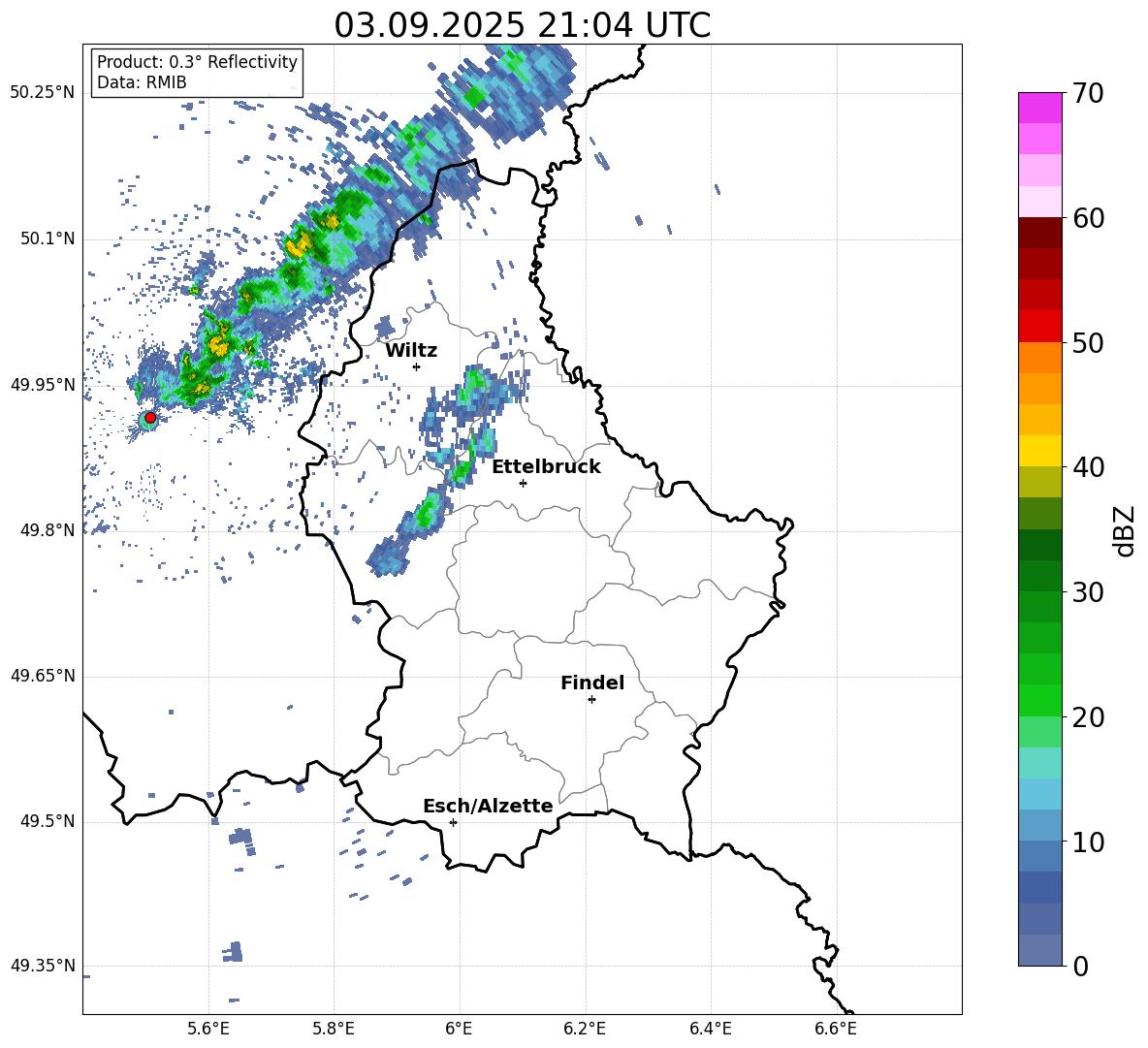Click the 6.4°E longitude label

[x=710, y=1029]
